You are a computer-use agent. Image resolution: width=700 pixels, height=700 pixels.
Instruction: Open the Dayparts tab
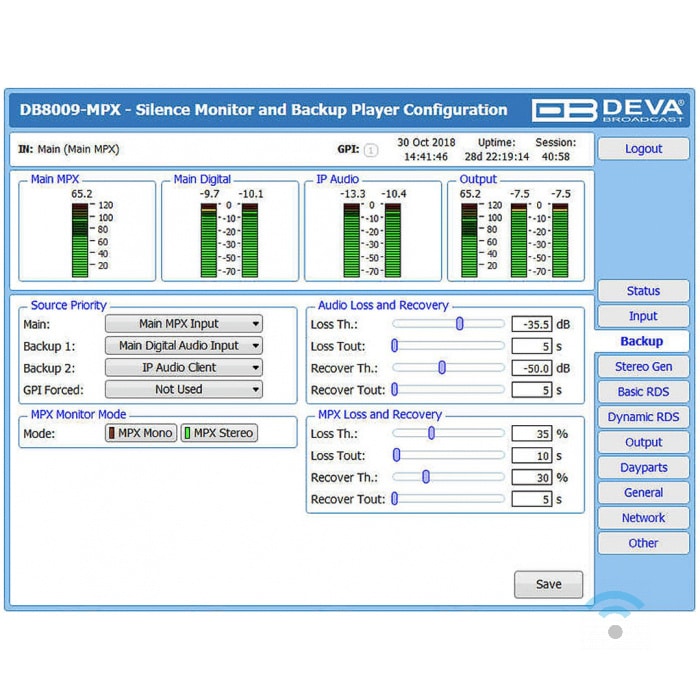(x=643, y=468)
